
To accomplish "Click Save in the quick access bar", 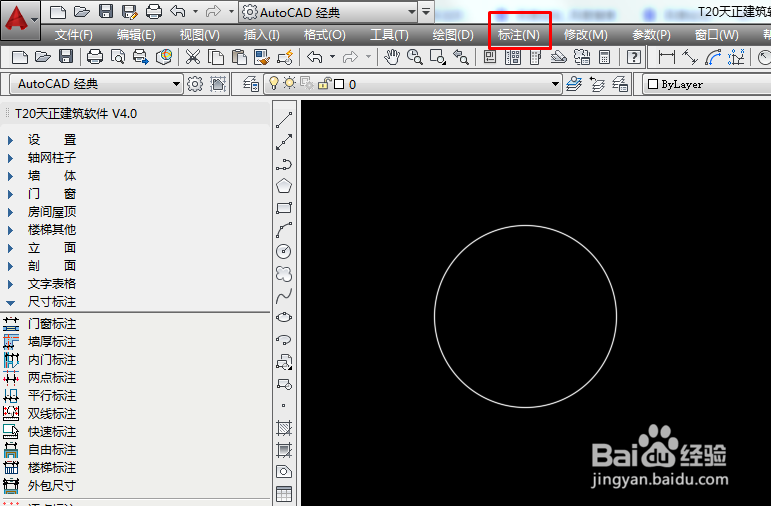I will click(106, 12).
